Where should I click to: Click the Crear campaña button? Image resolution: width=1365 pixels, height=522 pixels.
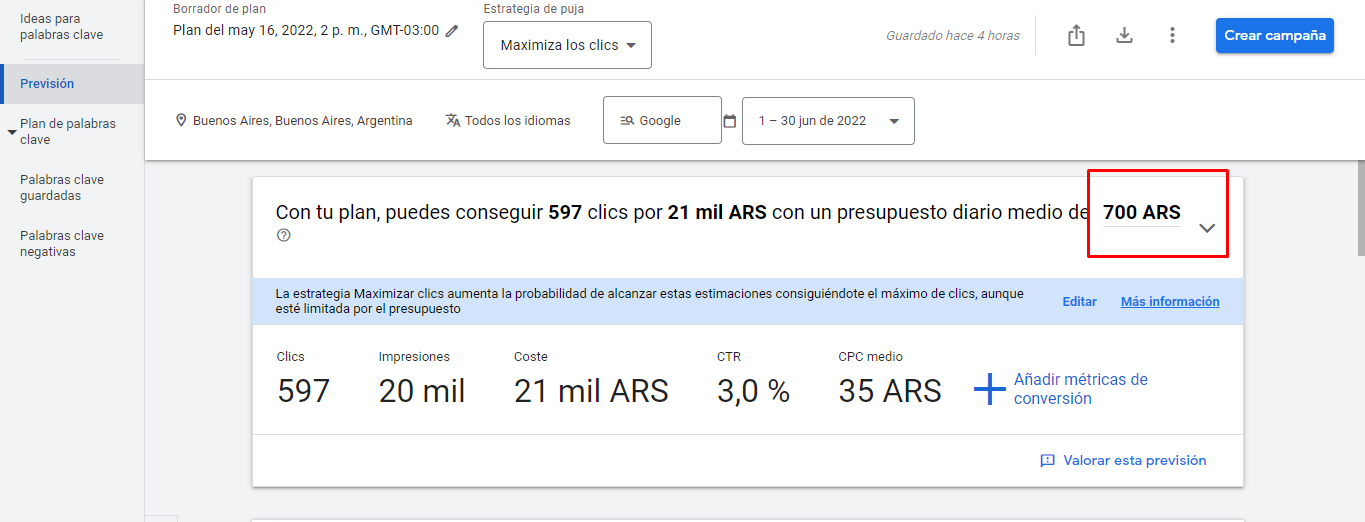[1274, 36]
